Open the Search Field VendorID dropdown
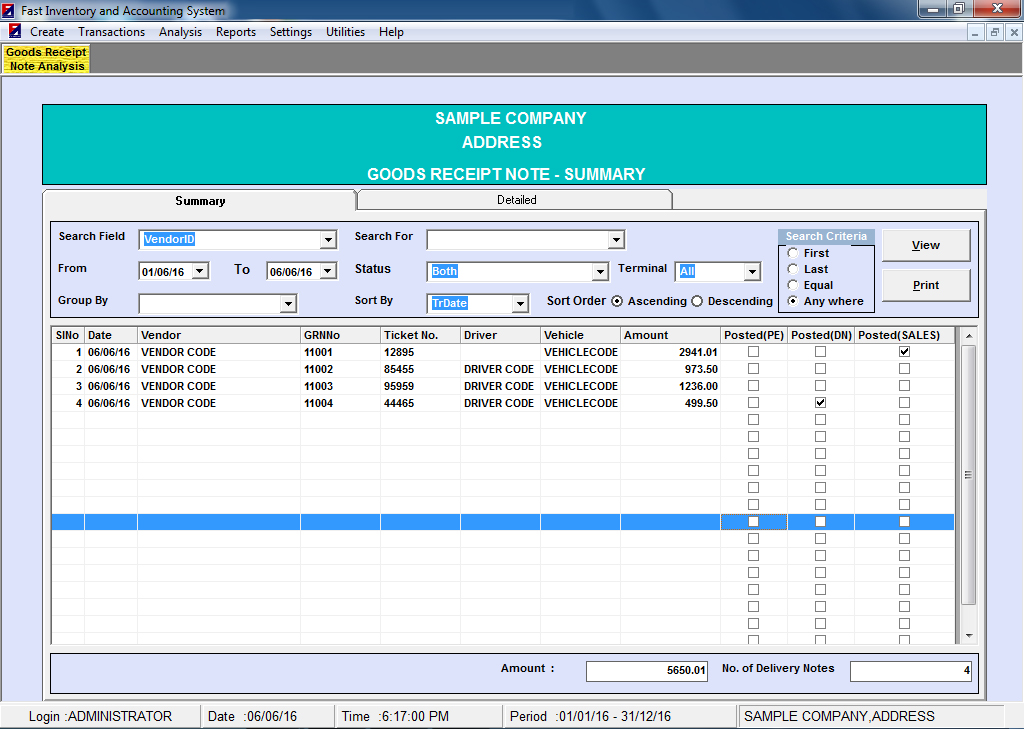 pos(328,240)
